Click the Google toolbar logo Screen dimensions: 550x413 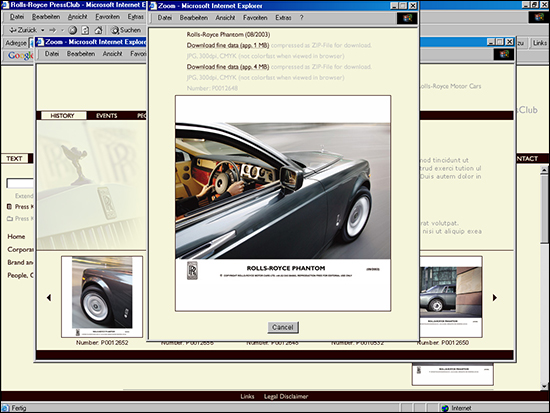20,55
